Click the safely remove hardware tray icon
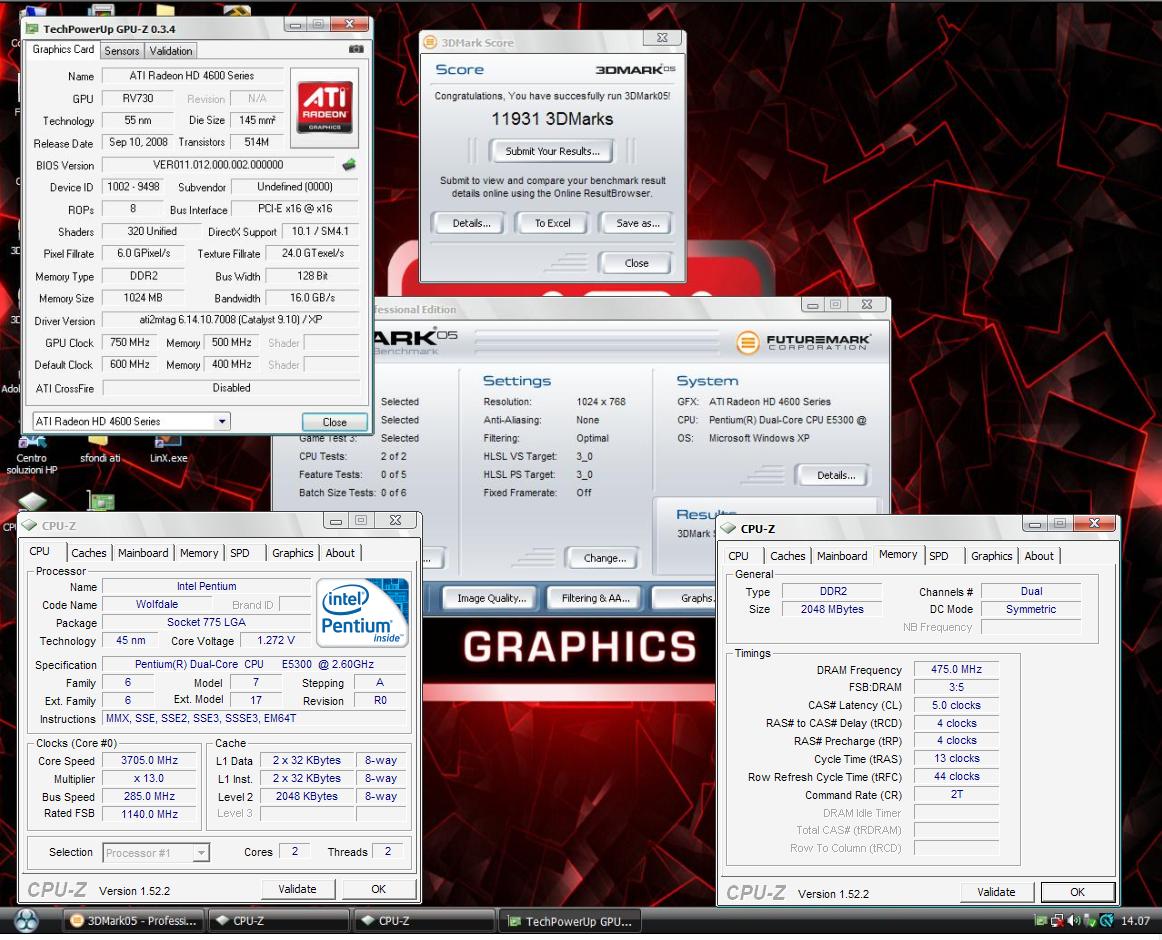This screenshot has height=940, width=1162. pyautogui.click(x=1090, y=921)
